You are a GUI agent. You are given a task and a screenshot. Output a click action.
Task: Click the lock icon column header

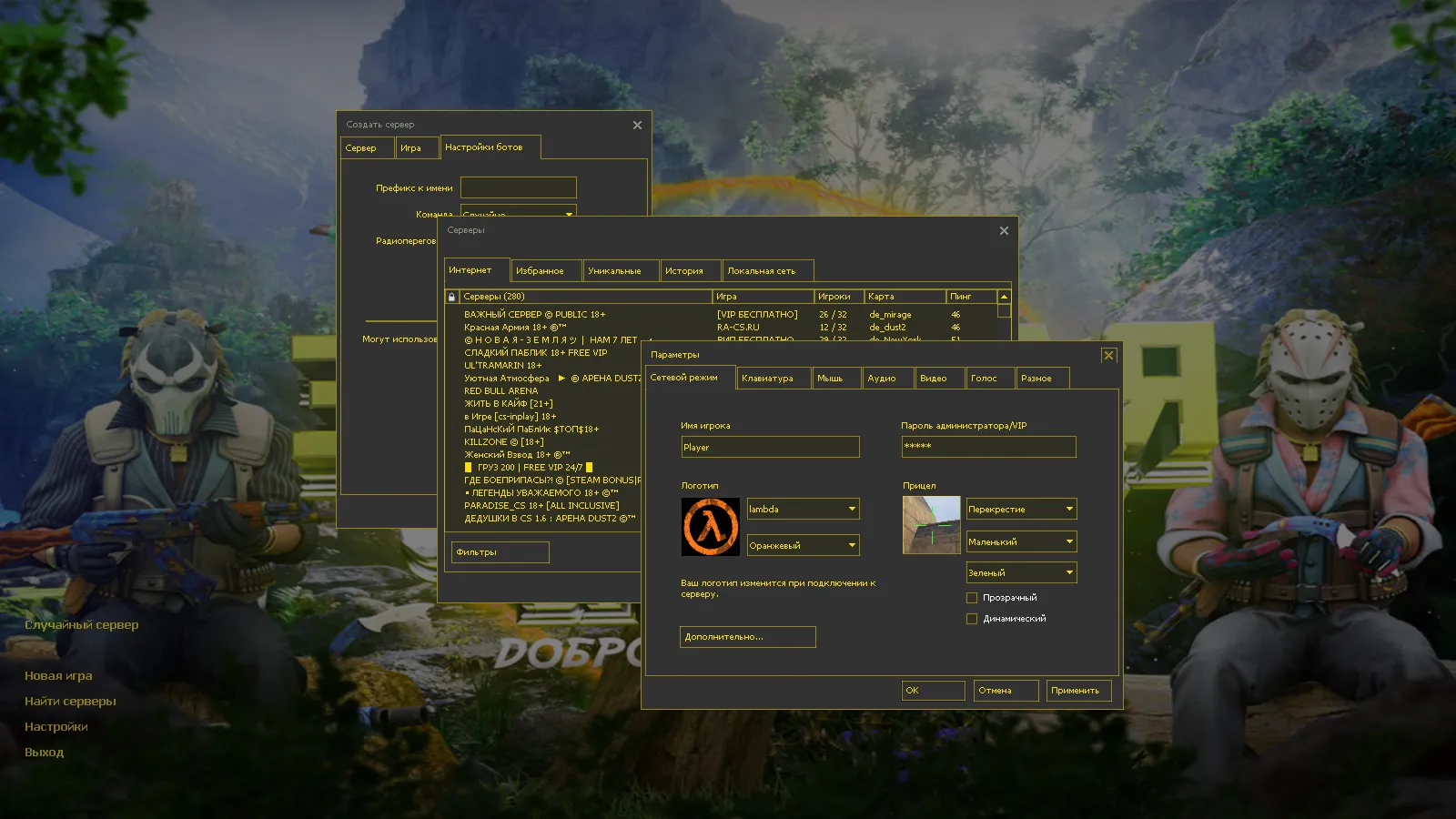pyautogui.click(x=451, y=297)
